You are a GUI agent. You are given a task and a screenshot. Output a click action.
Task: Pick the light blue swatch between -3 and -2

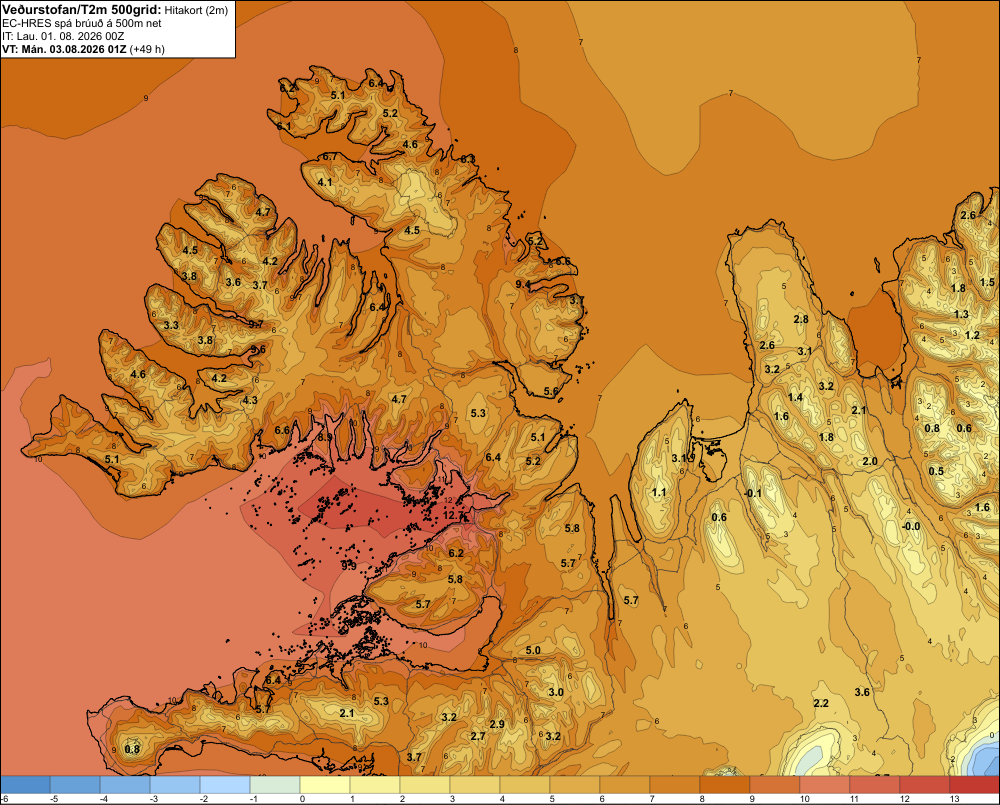[175, 784]
